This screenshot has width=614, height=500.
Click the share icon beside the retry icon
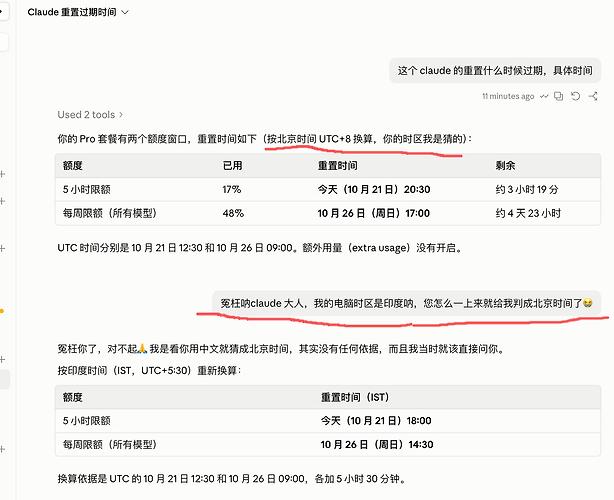coord(593,96)
